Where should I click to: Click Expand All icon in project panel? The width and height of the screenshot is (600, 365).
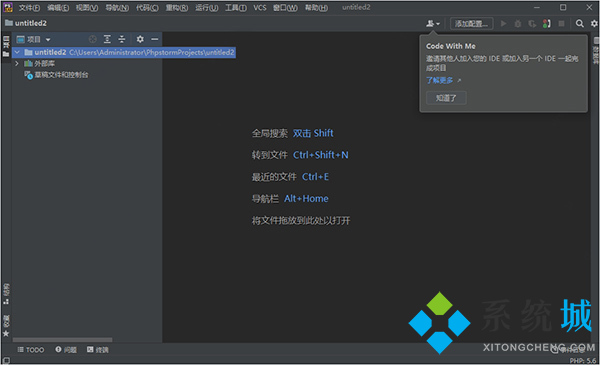(x=107, y=39)
